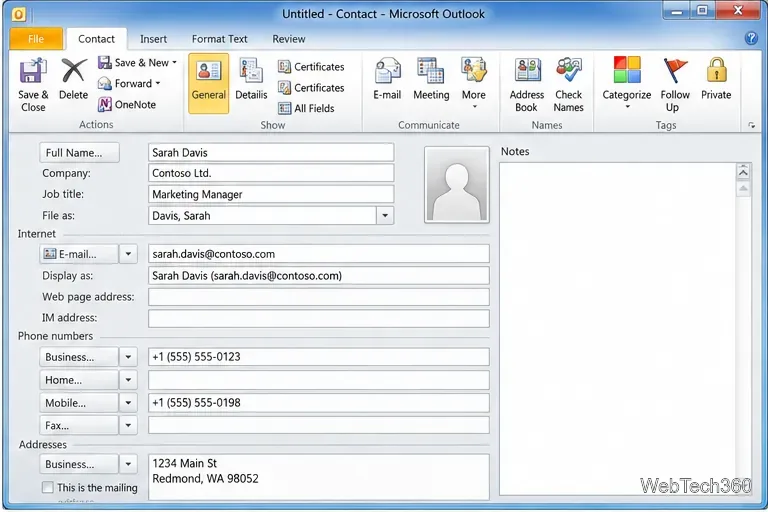Click the full name field showing Sarah Davis
The image size is (768, 512).
[271, 152]
